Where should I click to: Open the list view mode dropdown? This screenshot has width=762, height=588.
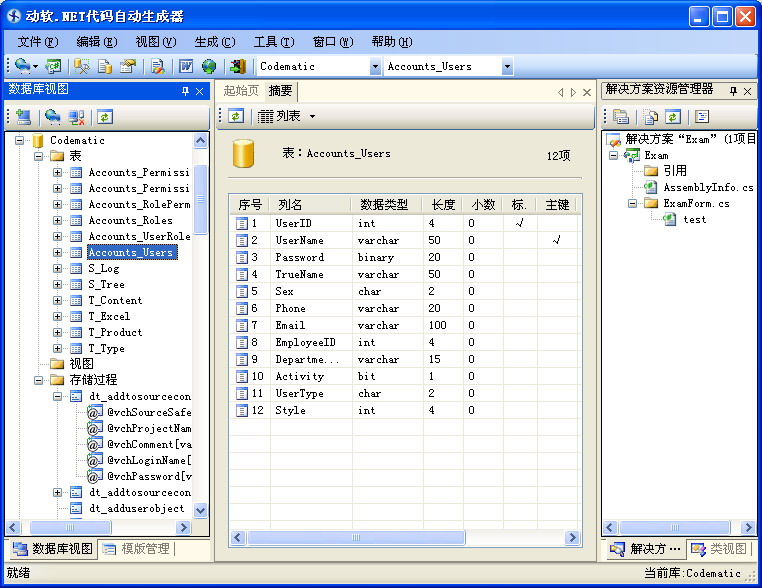(312, 116)
